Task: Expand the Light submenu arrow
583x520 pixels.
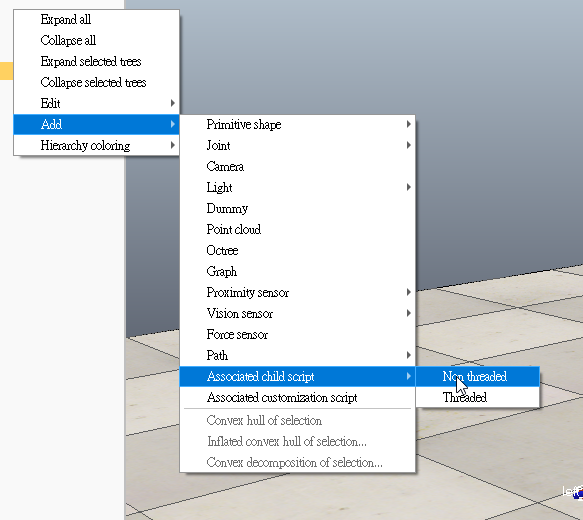Action: 408,187
